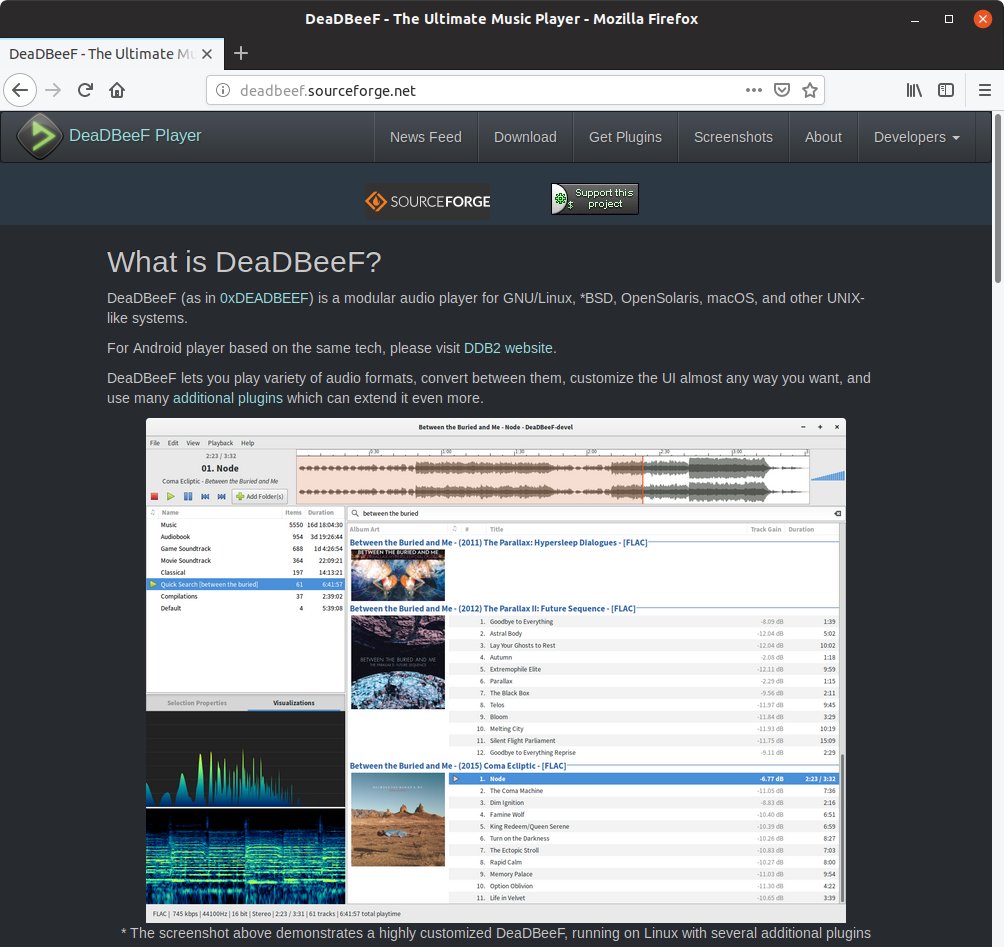Click the green play icon
The image size is (1004, 947).
point(171,496)
